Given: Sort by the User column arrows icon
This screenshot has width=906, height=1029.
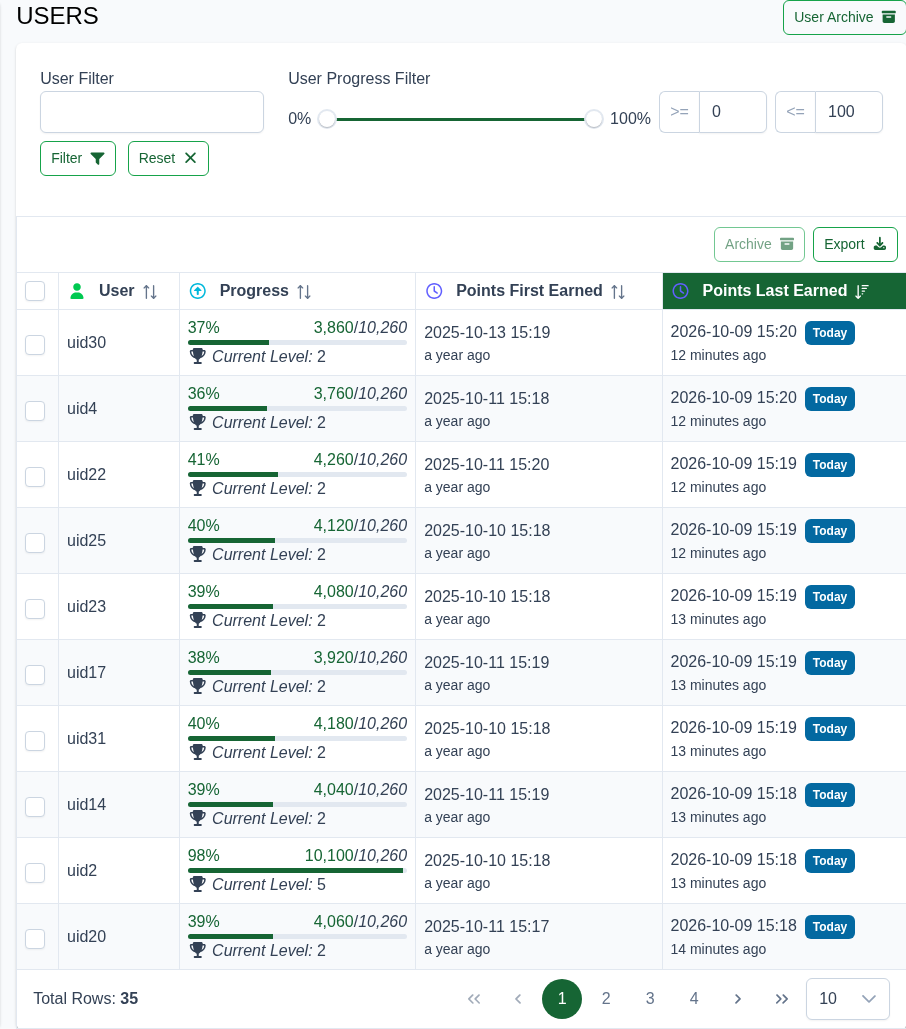Looking at the screenshot, I should 150,291.
